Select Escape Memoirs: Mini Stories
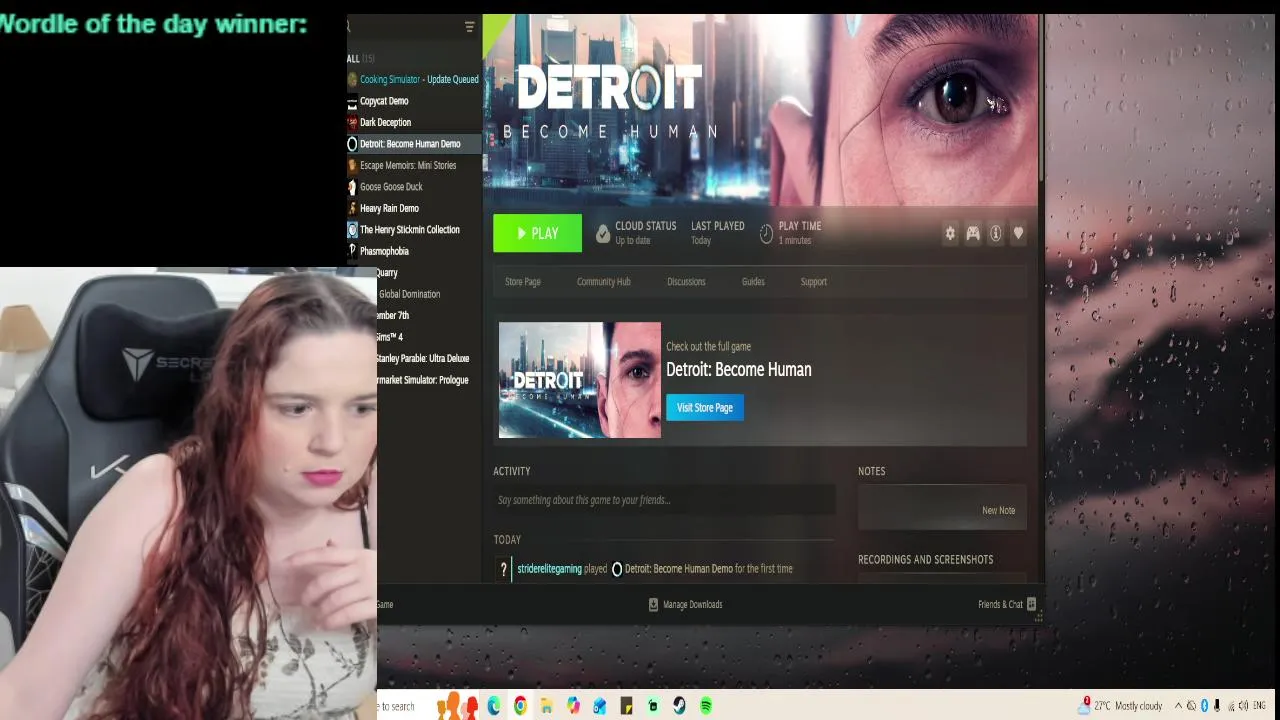Viewport: 1280px width, 720px height. click(x=414, y=165)
